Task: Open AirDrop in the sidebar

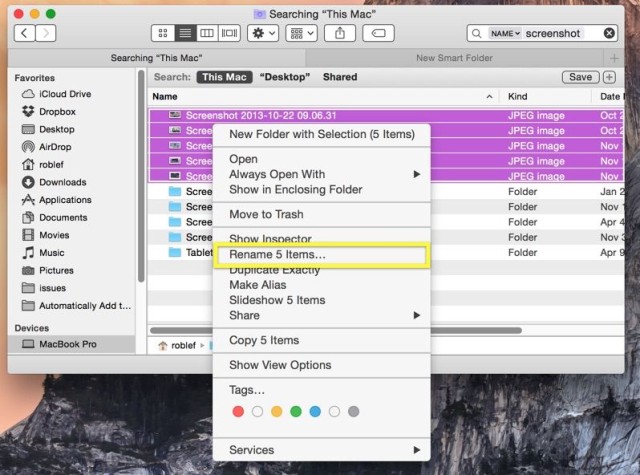Action: pos(56,146)
